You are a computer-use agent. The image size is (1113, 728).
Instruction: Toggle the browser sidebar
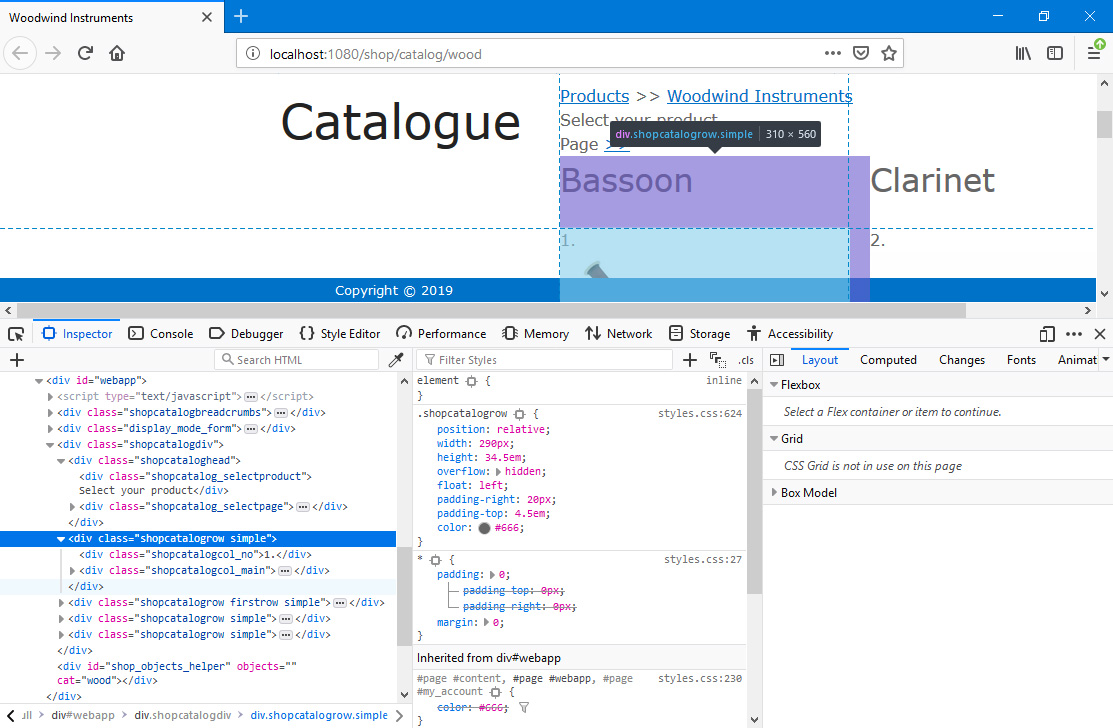[x=1056, y=53]
